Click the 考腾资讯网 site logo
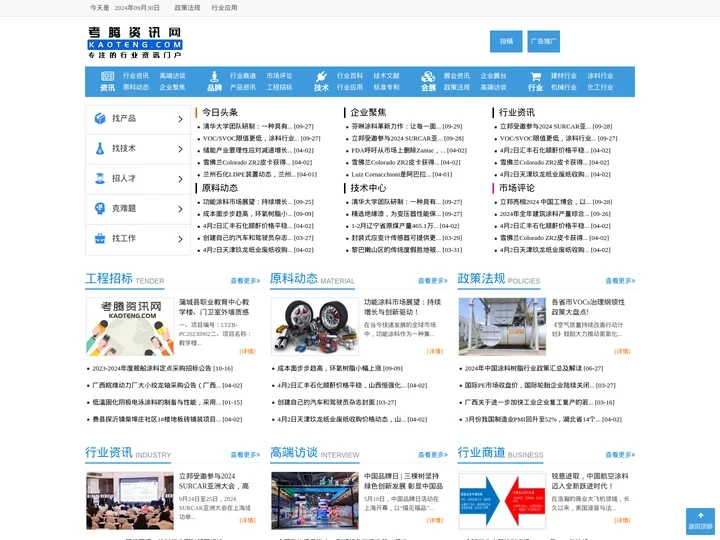The width and height of the screenshot is (720, 540). pyautogui.click(x=135, y=42)
